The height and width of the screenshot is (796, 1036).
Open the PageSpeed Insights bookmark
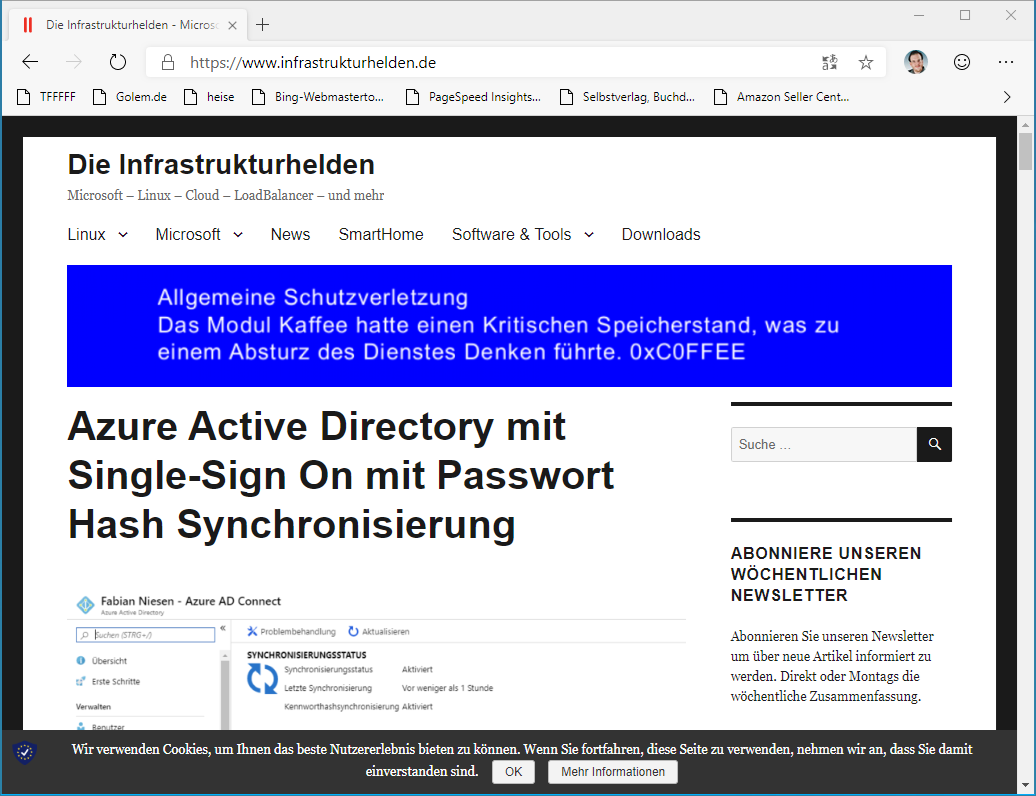click(473, 97)
